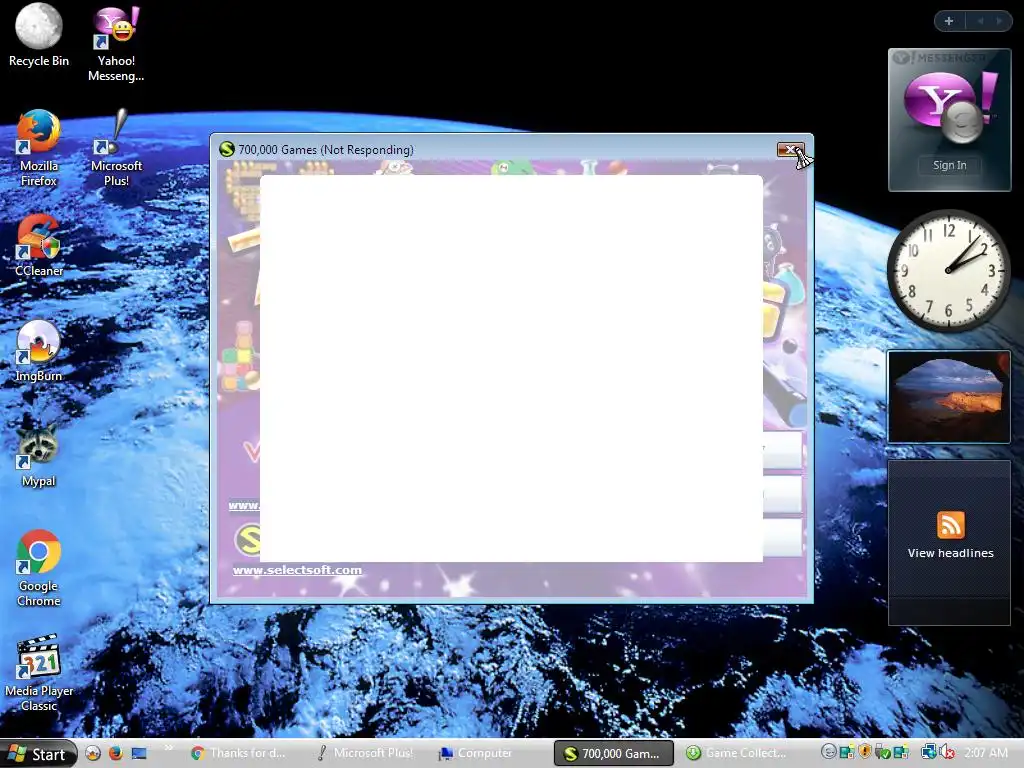1024x768 pixels.
Task: Launch Yahoo! Messenger desktop shortcut
Action: tap(116, 42)
